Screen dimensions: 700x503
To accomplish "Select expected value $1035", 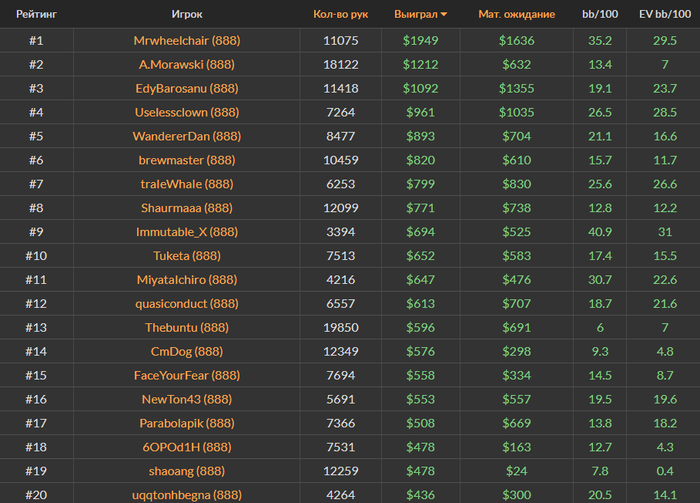I will (x=517, y=112).
